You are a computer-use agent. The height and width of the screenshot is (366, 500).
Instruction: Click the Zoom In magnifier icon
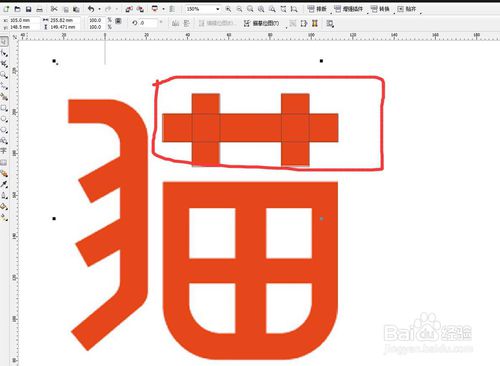point(228,9)
